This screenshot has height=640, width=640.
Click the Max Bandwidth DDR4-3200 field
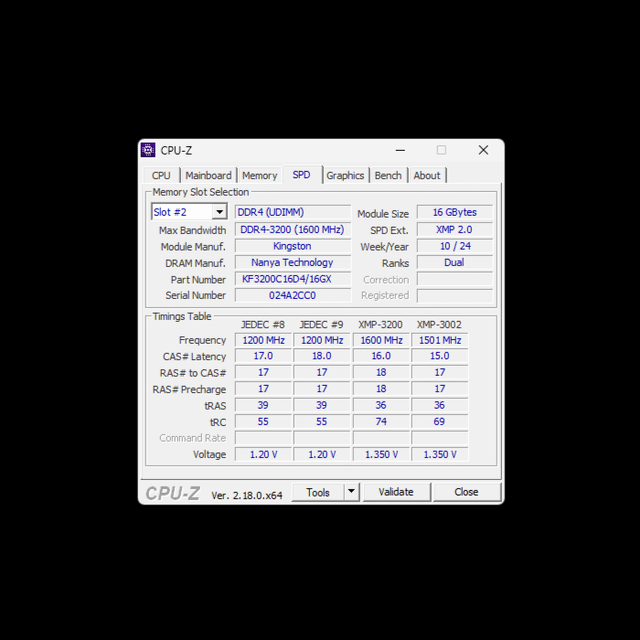click(x=292, y=230)
